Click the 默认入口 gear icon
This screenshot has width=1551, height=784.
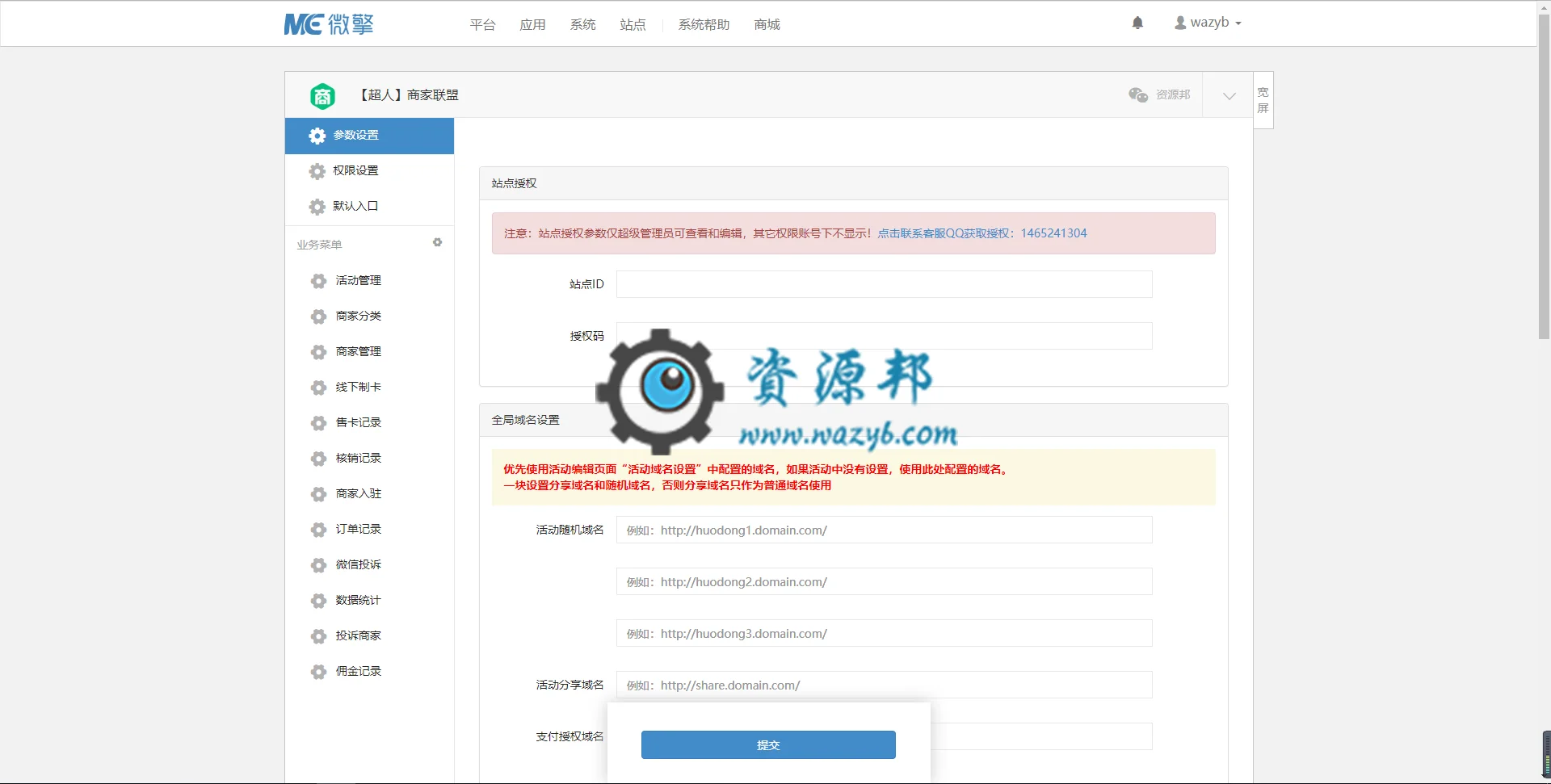point(317,207)
